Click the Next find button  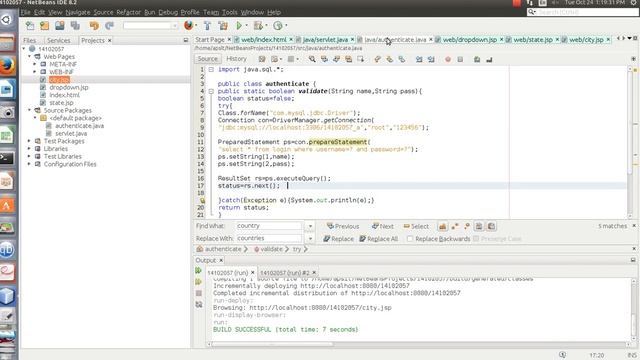pyautogui.click(x=382, y=226)
